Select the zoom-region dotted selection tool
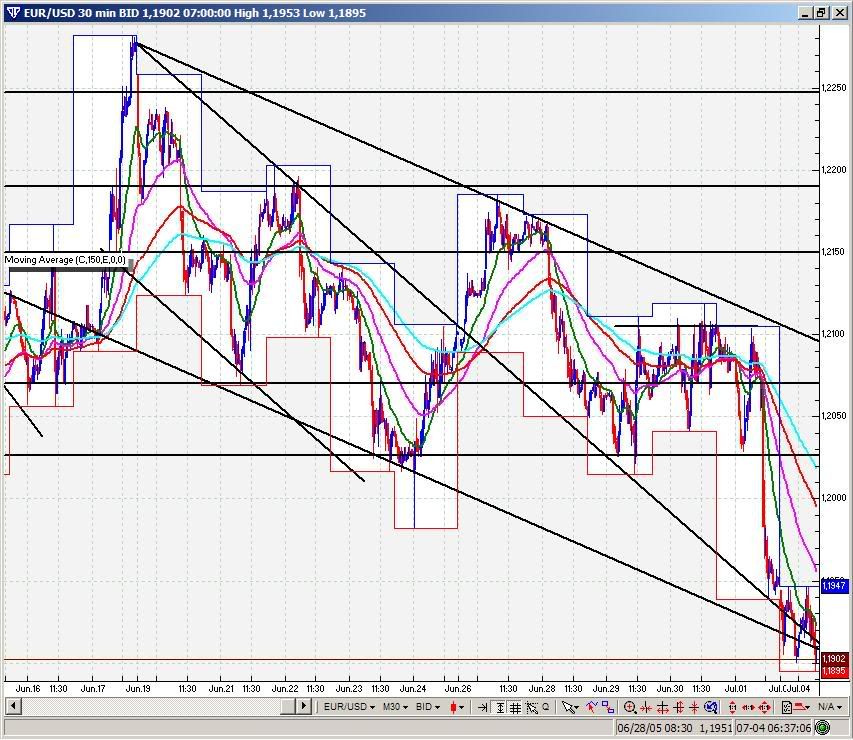This screenshot has height=740, width=853. coord(531,707)
